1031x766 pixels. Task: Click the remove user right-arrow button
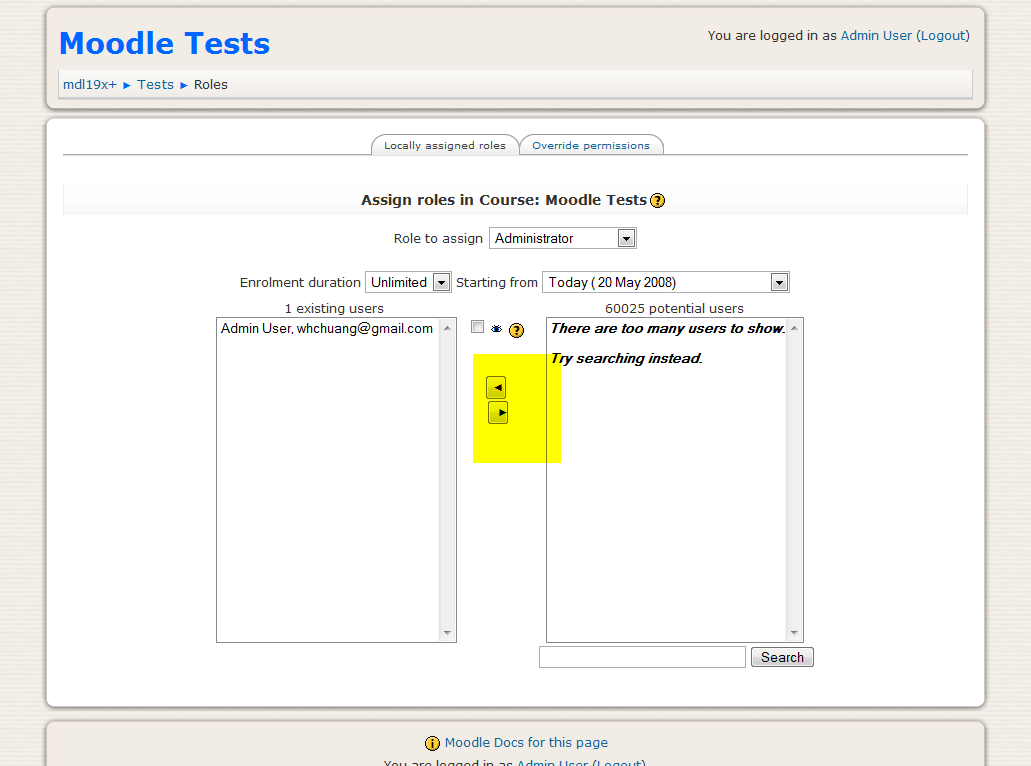pos(498,413)
